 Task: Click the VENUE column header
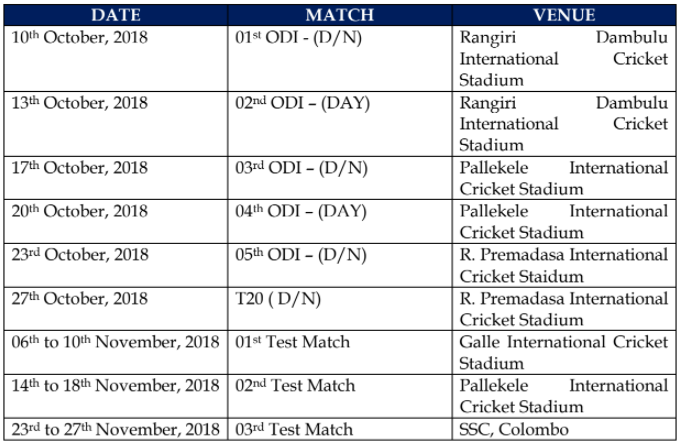(x=564, y=15)
